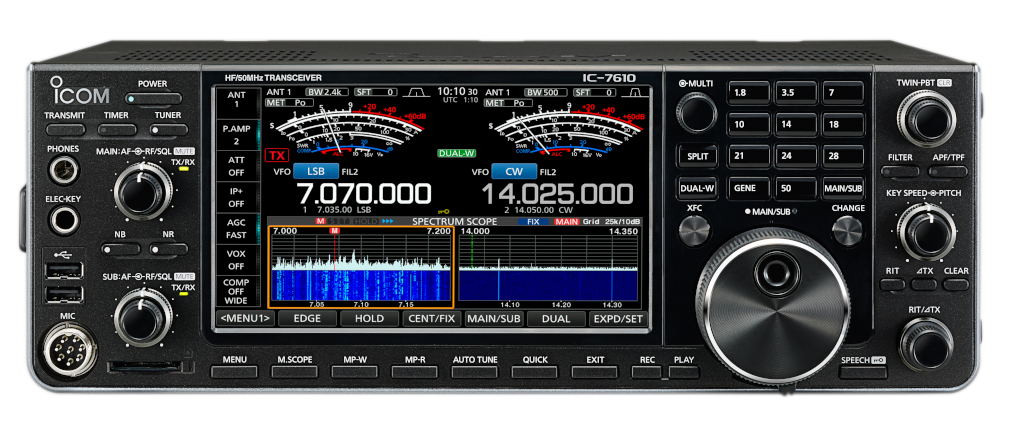1010x421 pixels.
Task: Click the AUTO TUNE button
Action: [475, 372]
